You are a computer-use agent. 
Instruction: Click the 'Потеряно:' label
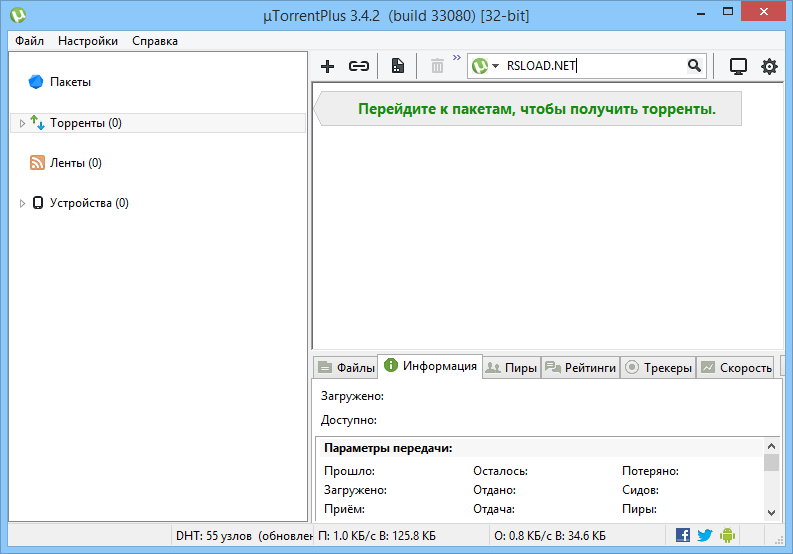[650, 471]
